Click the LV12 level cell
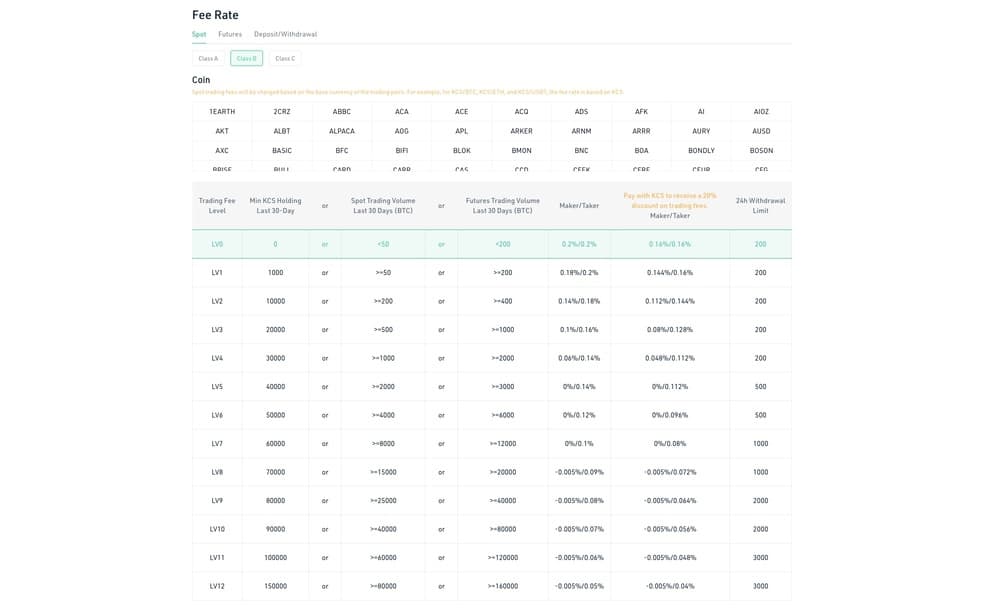 217,586
